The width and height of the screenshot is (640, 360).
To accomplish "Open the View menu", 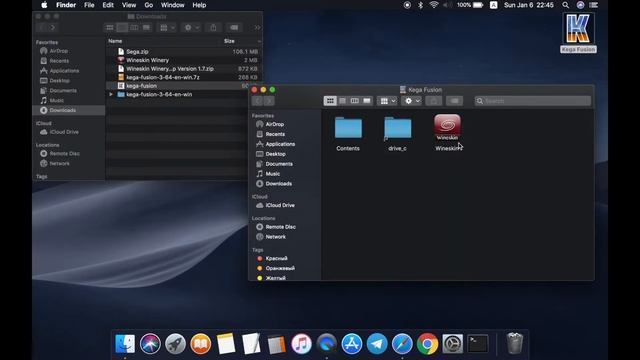I will pos(129,5).
